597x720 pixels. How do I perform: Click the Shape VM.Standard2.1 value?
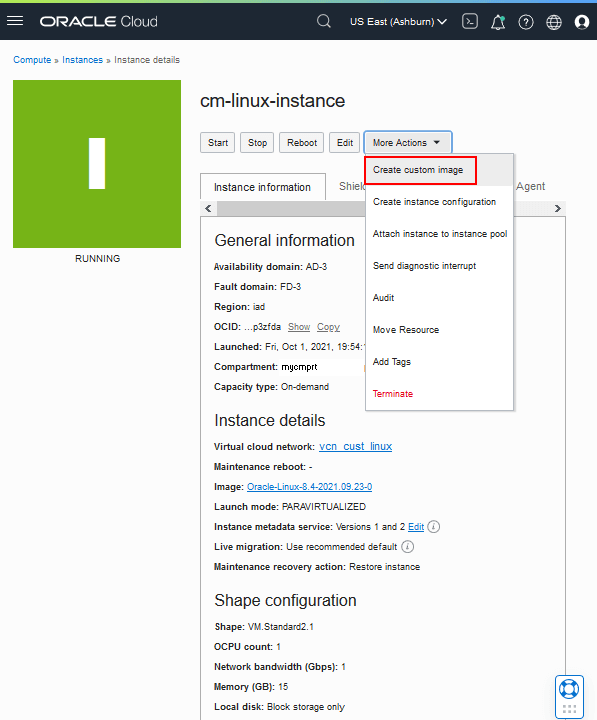pyautogui.click(x=281, y=627)
